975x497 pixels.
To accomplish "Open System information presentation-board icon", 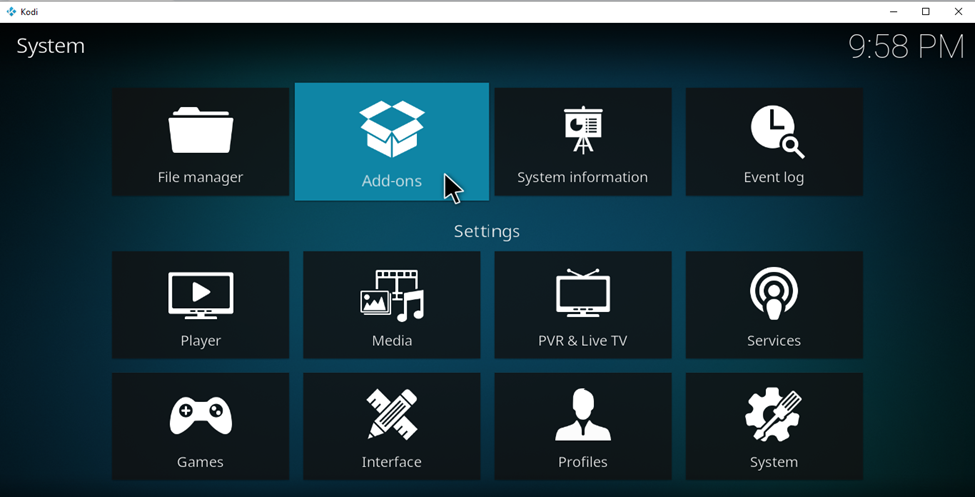I will click(583, 130).
